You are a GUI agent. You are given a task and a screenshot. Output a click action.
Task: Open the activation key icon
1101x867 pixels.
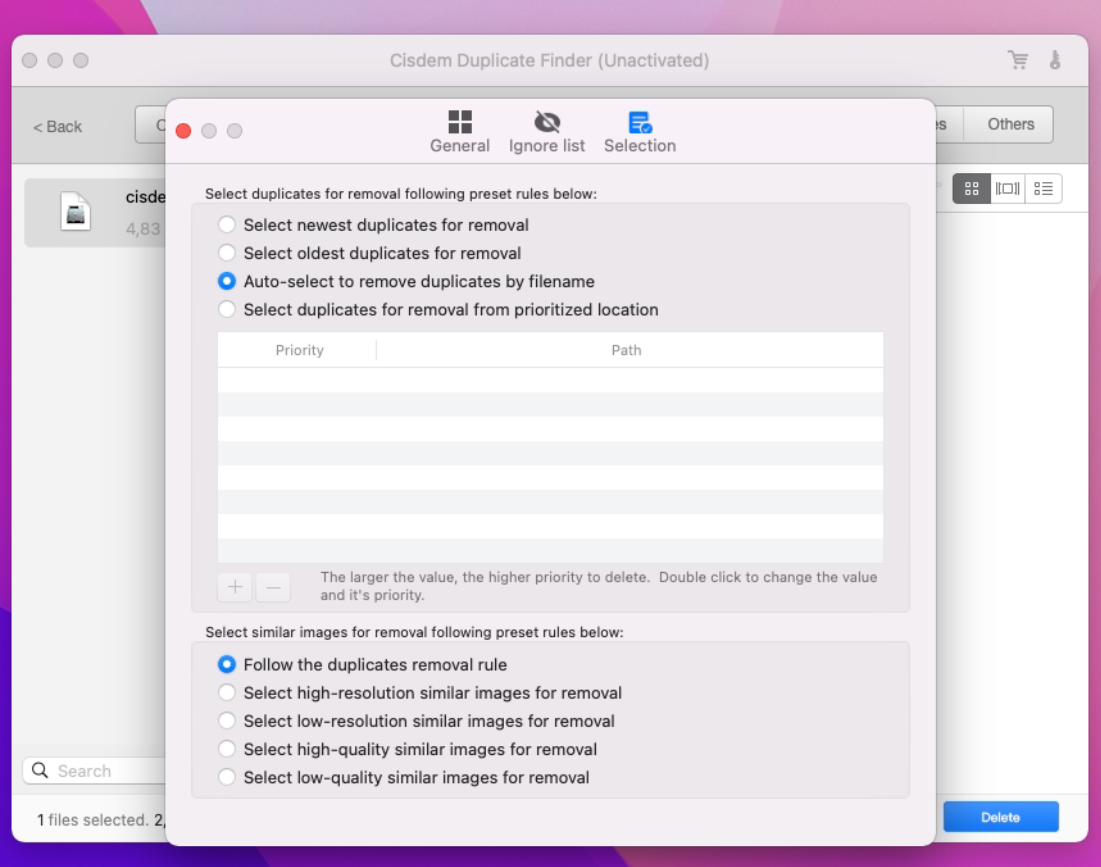click(1055, 60)
